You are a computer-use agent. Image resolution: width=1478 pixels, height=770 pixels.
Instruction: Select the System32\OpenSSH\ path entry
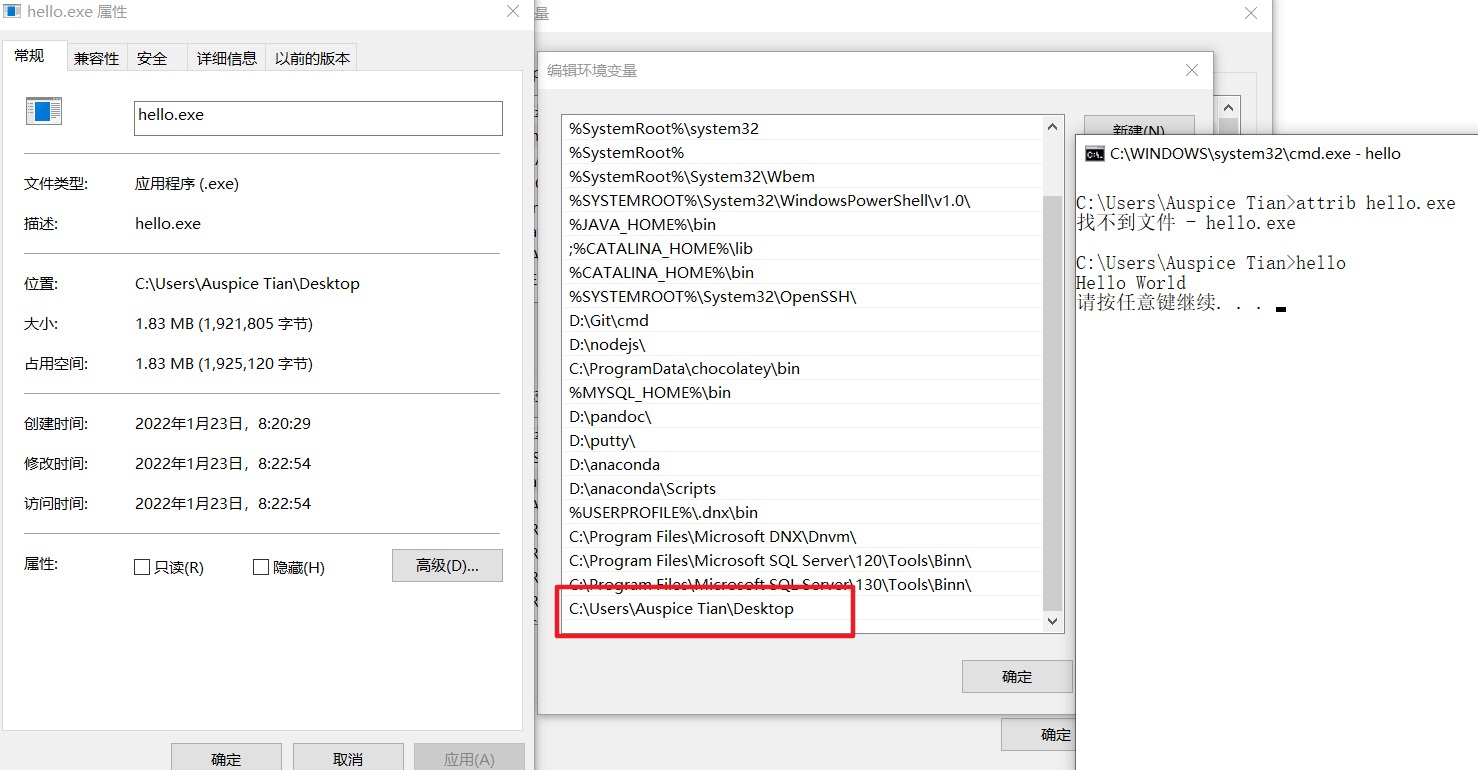click(x=801, y=296)
